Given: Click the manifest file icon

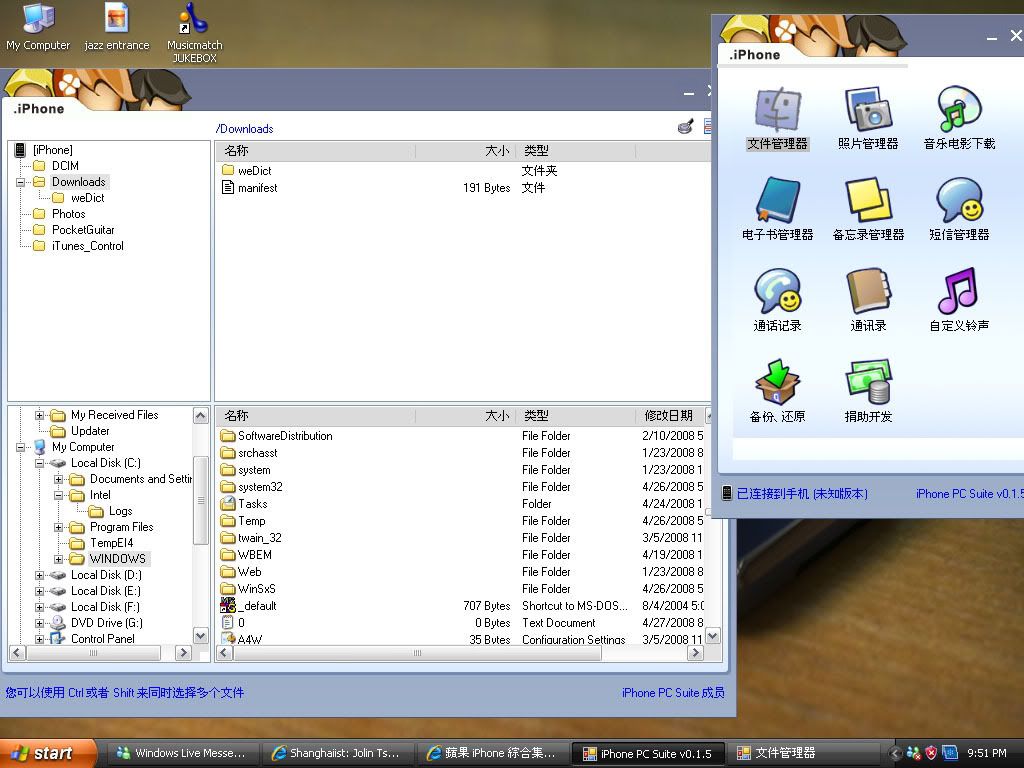Looking at the screenshot, I should 228,187.
